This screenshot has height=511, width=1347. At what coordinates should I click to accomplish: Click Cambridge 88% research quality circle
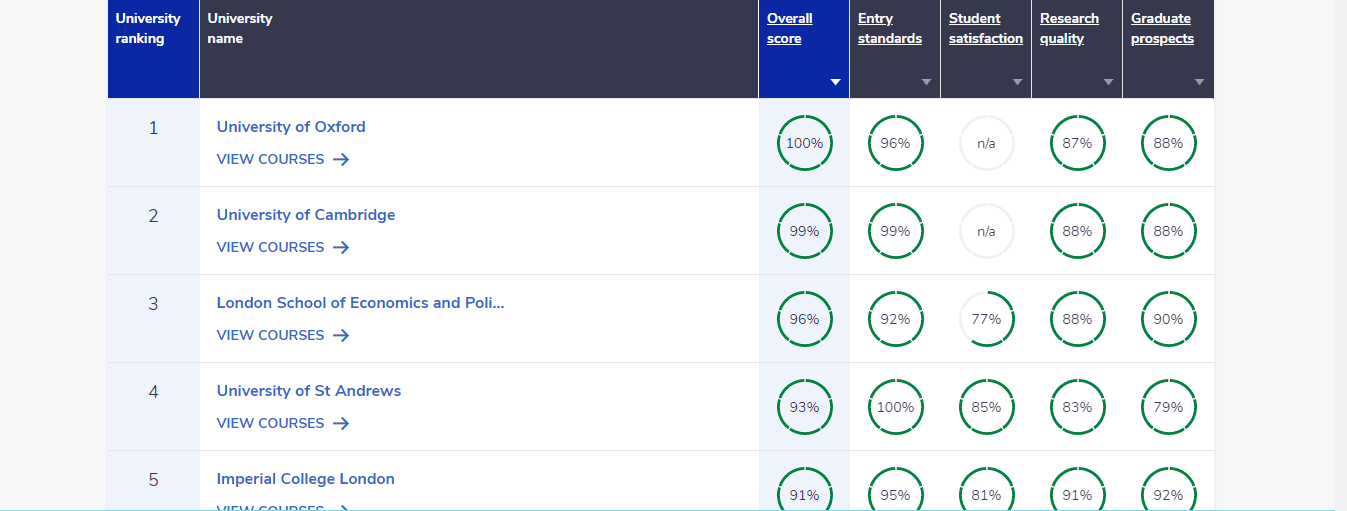point(1077,231)
